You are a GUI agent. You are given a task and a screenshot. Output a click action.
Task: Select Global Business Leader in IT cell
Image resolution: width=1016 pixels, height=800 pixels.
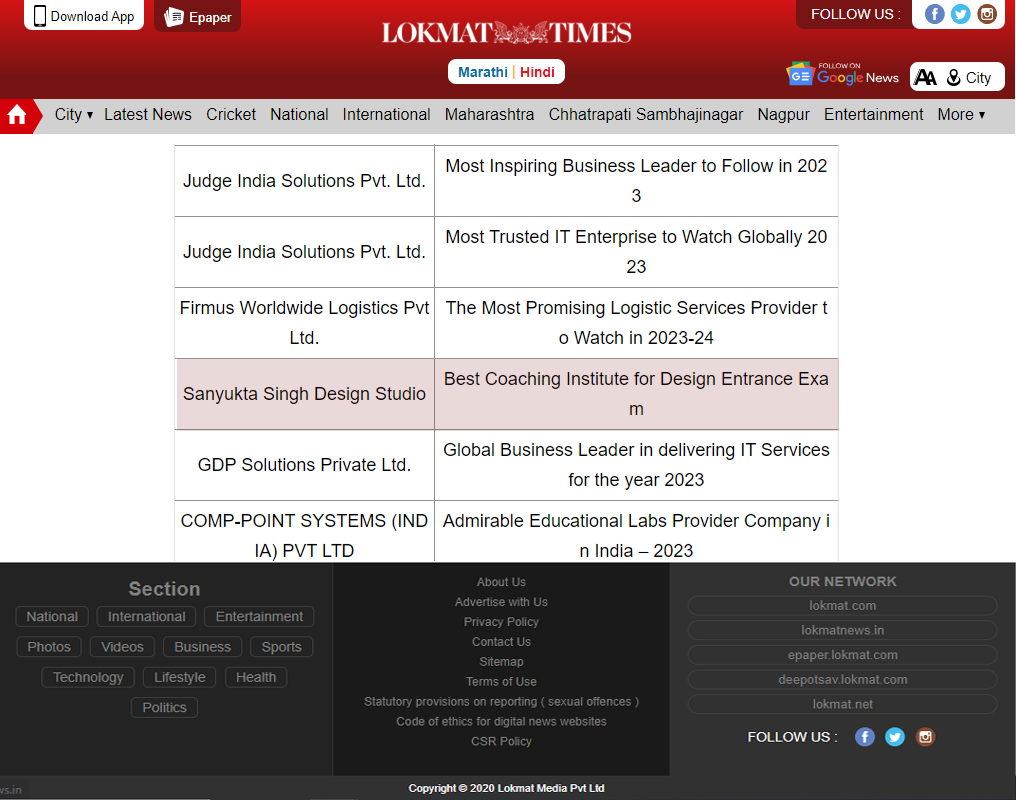point(636,465)
